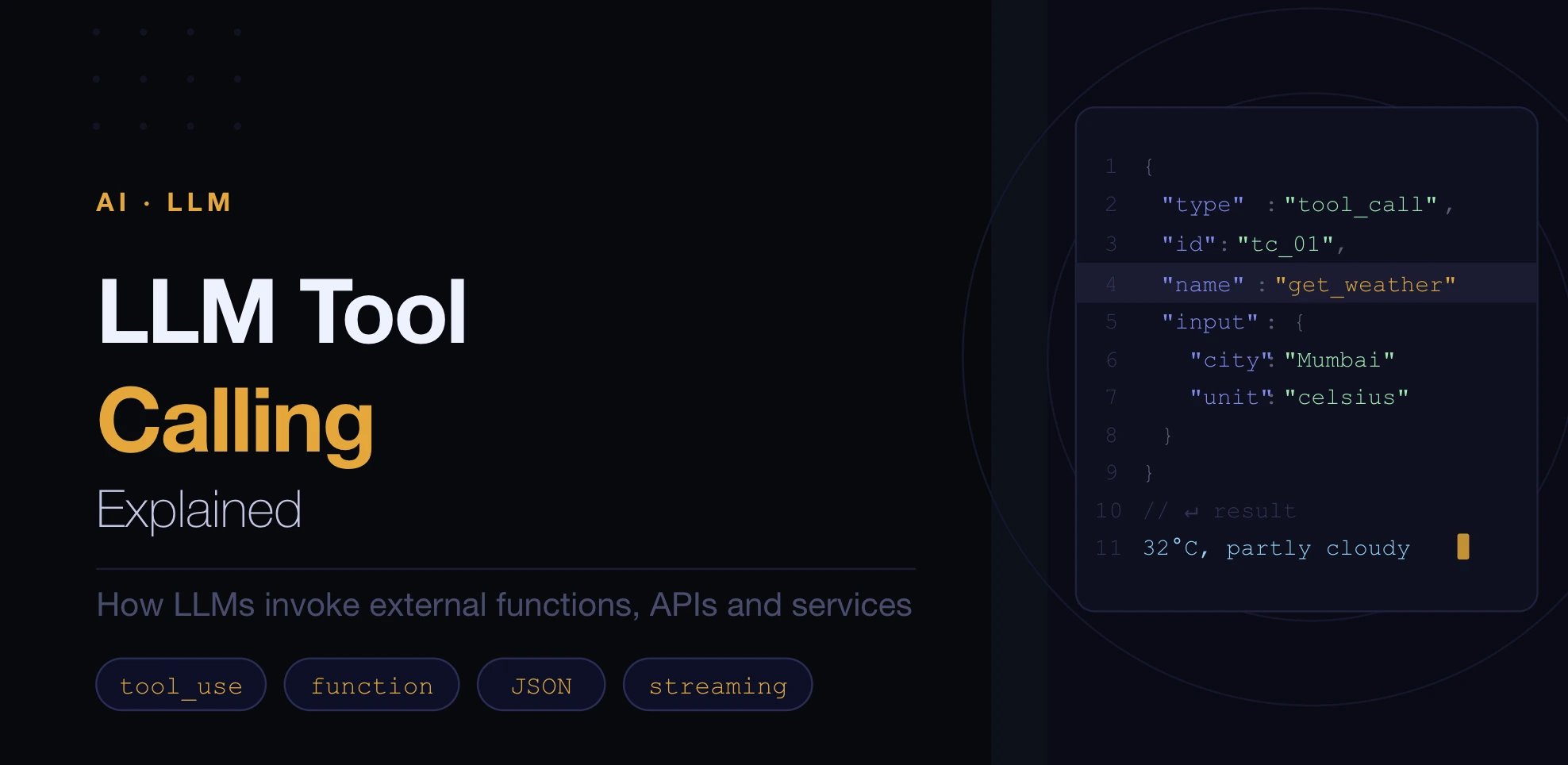
Task: Click the JSON tag pill
Action: click(x=541, y=684)
